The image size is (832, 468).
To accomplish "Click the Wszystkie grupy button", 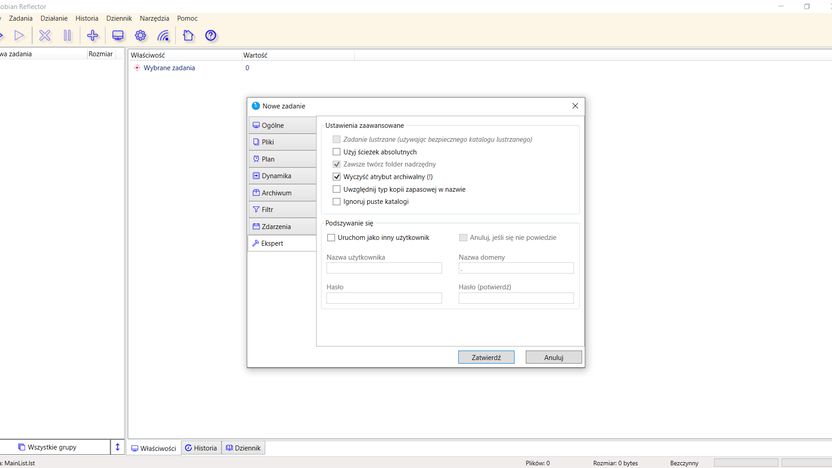I will (x=55, y=447).
